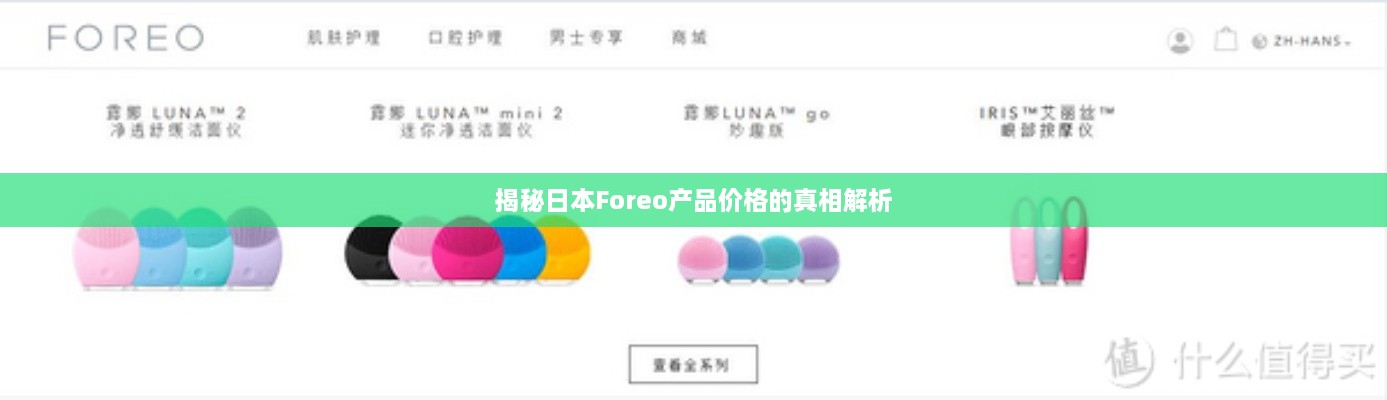The height and width of the screenshot is (400, 1387).
Task: Expand the ZH-HANS language dropdown
Action: (x=1311, y=42)
